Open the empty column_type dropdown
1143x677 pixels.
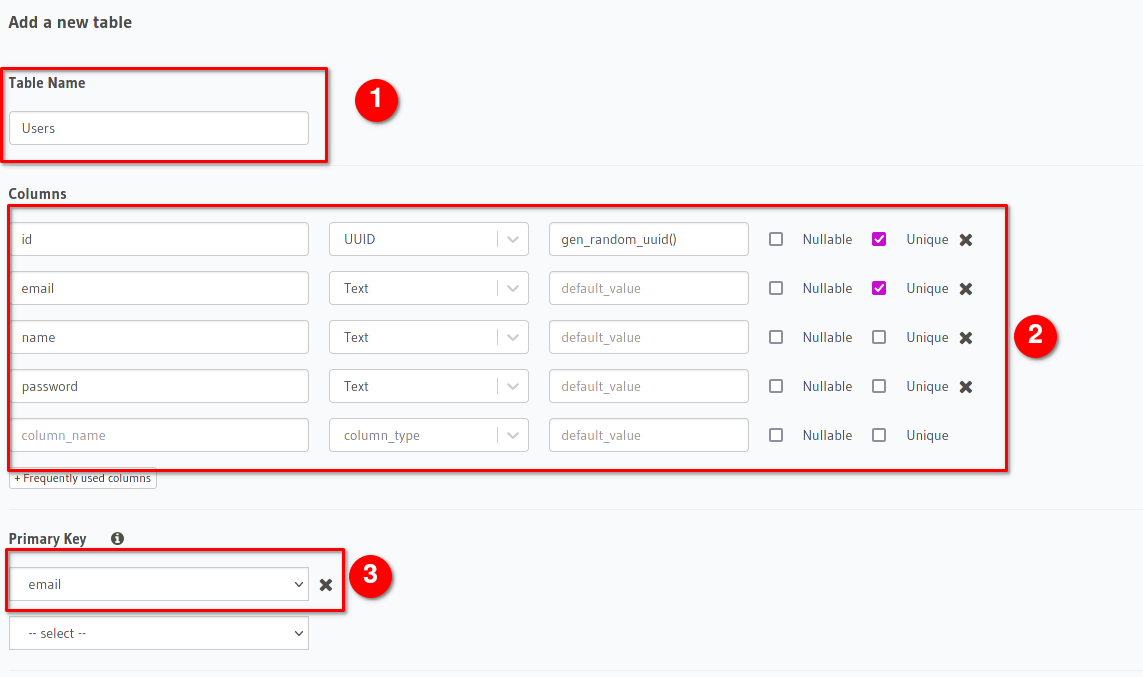[428, 436]
